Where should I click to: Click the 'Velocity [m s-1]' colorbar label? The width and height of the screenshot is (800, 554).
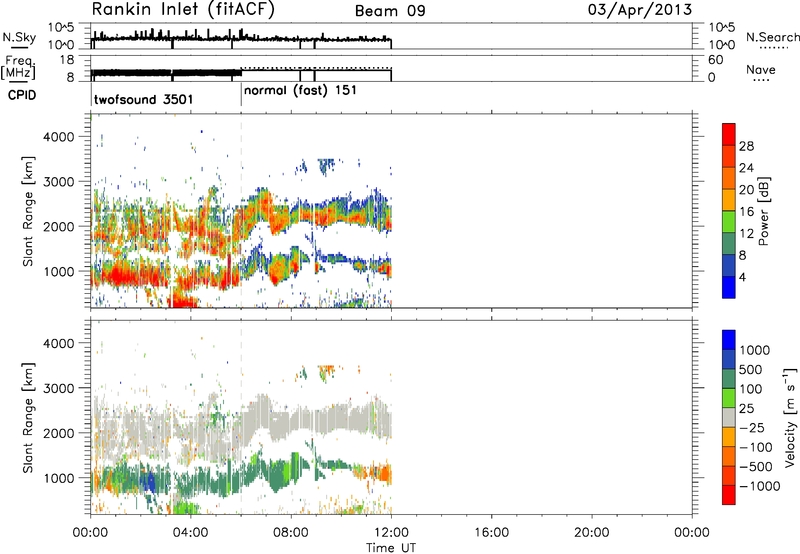click(x=790, y=417)
